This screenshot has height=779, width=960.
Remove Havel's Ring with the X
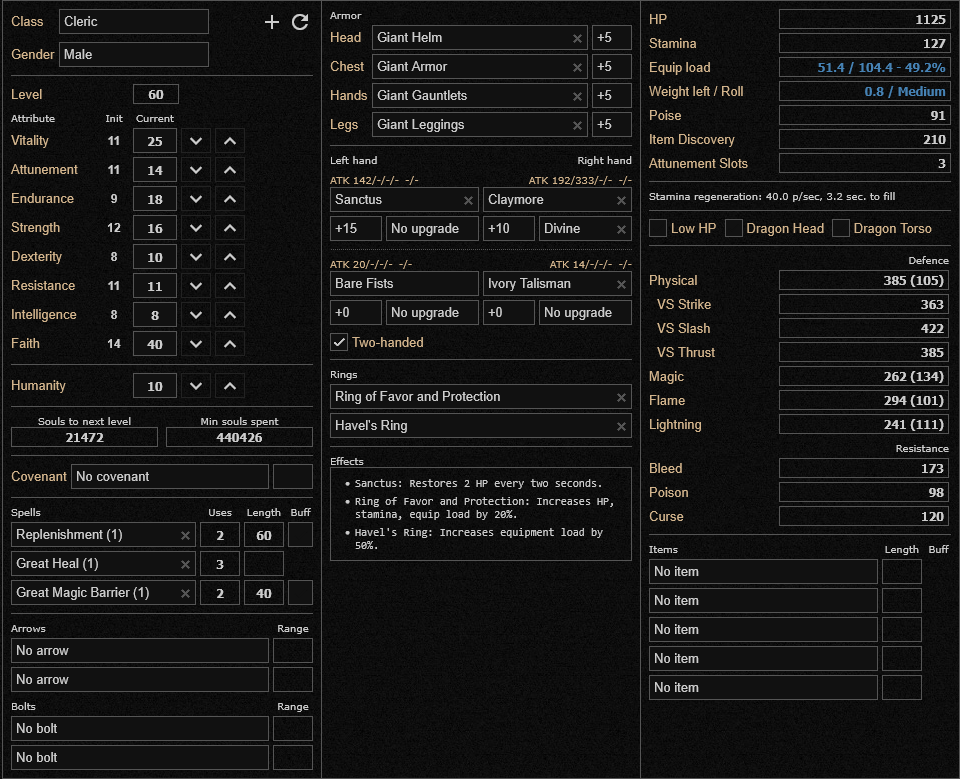[x=621, y=426]
